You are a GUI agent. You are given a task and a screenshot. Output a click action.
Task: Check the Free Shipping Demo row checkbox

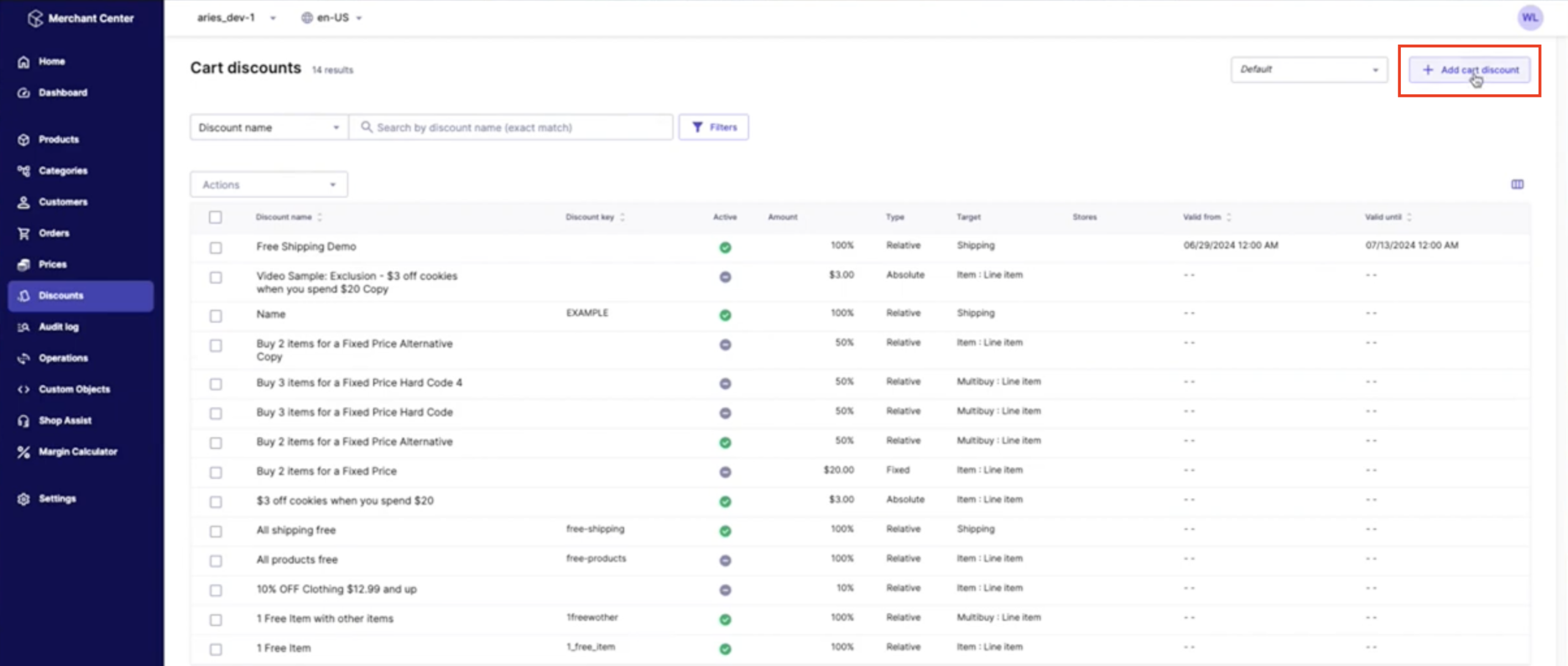[x=216, y=248]
